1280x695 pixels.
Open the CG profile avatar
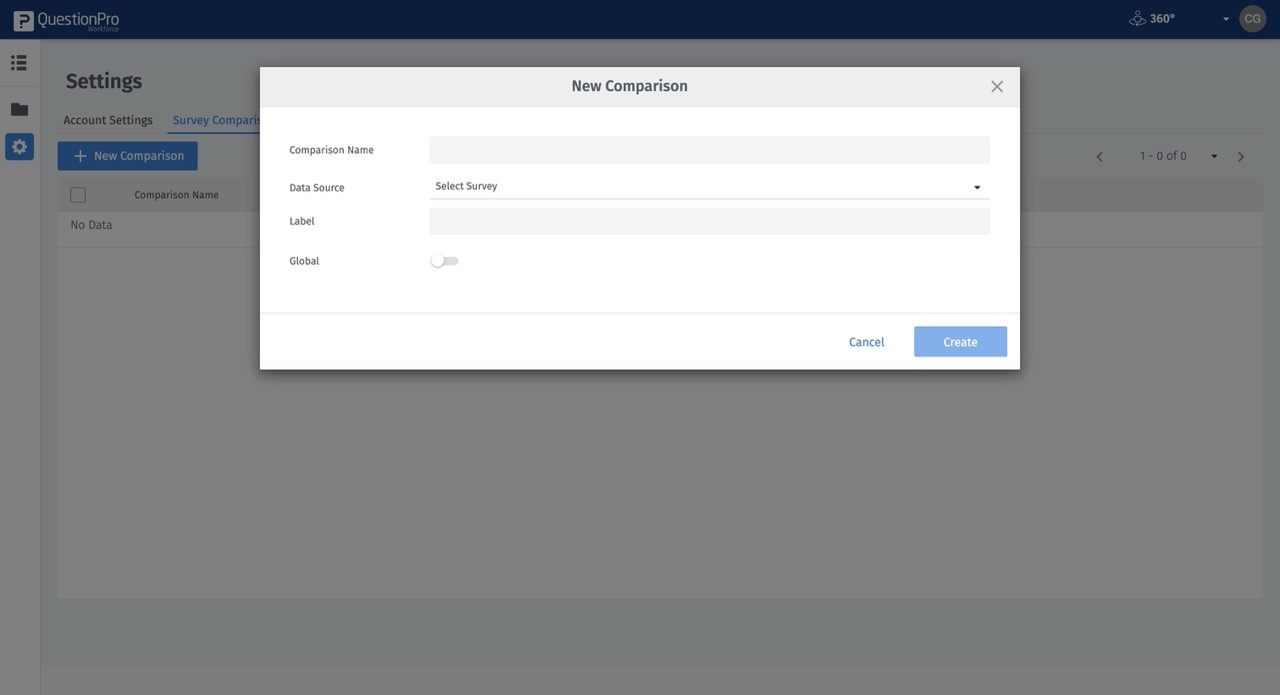(1251, 17)
